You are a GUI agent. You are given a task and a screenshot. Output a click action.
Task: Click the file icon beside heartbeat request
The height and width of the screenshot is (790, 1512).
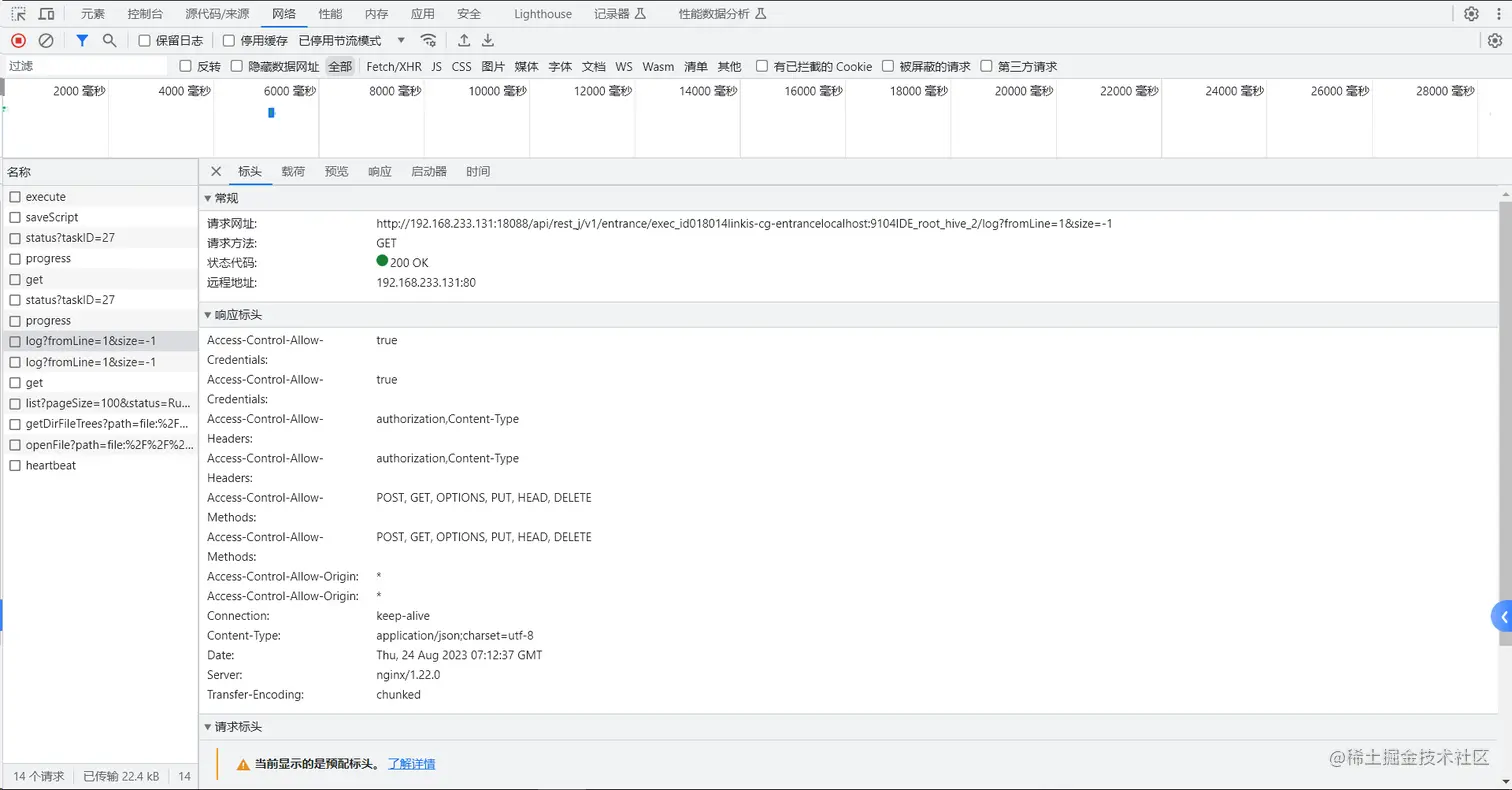click(15, 465)
